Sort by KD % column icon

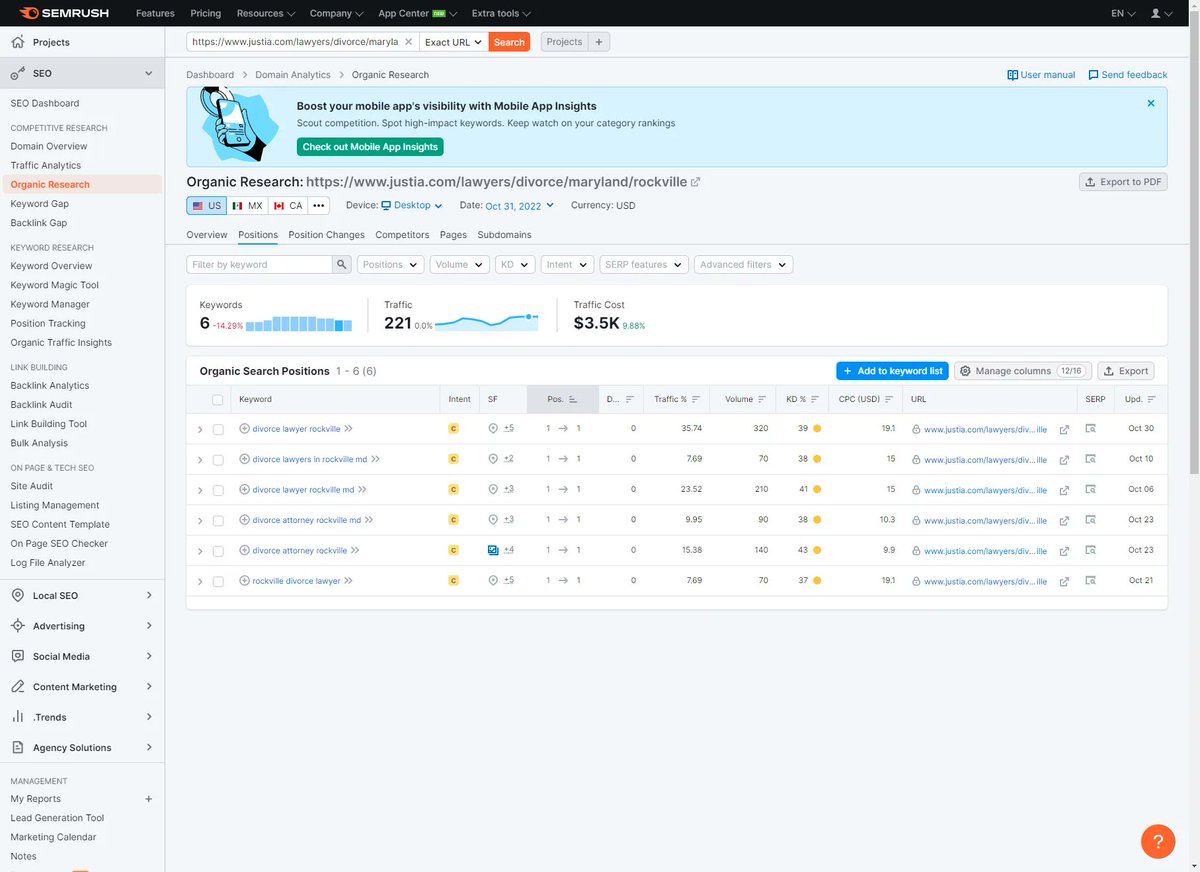pyautogui.click(x=816, y=399)
